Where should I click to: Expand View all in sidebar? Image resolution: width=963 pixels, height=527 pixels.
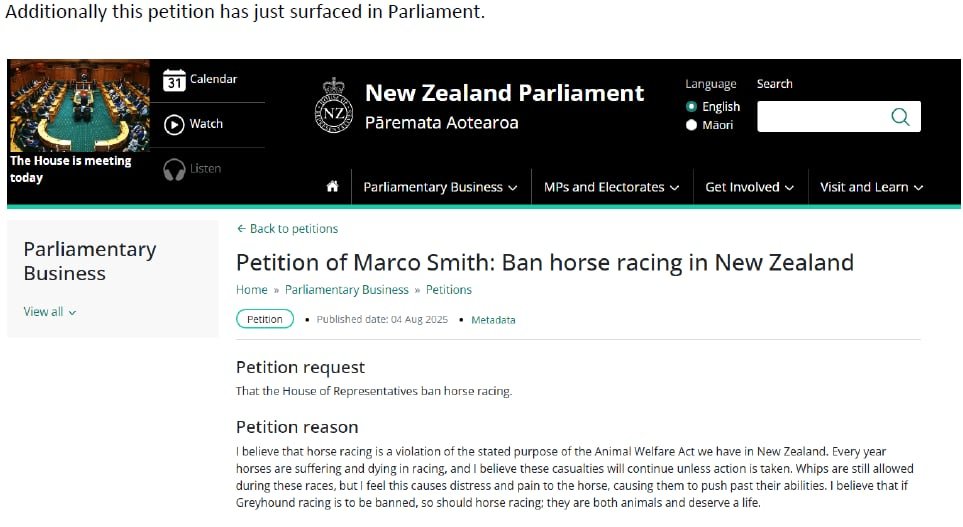coord(50,312)
